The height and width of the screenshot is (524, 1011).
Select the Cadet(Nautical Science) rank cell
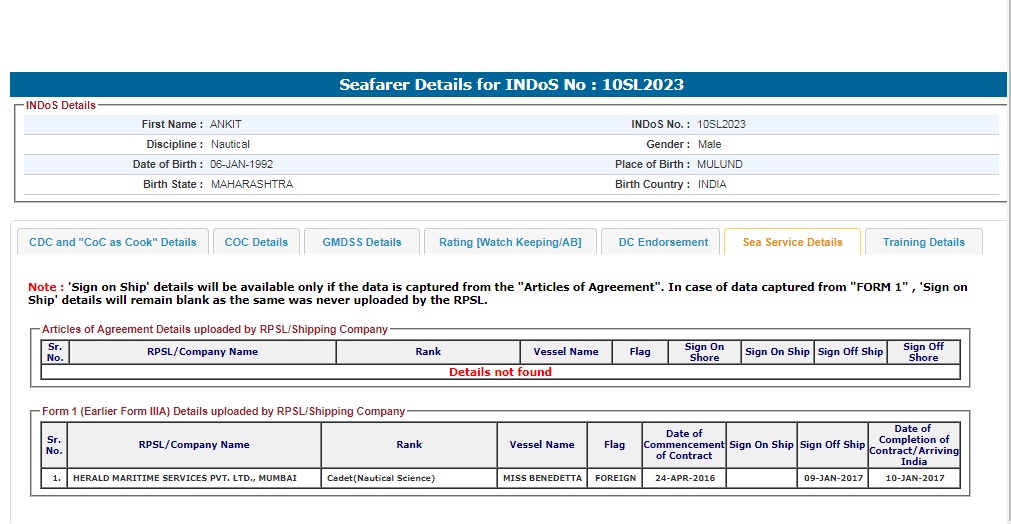381,478
